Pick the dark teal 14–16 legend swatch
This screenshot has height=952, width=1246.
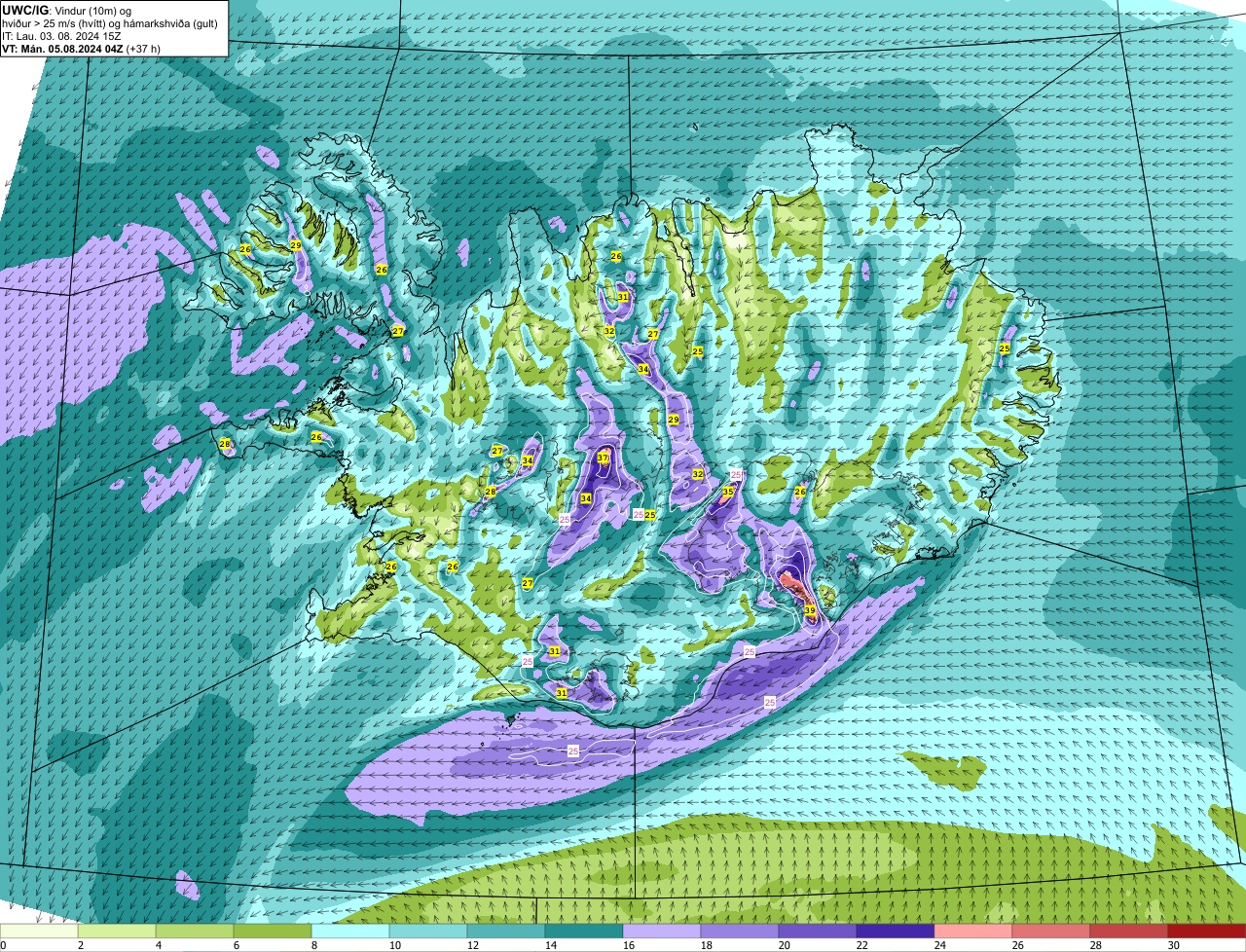click(584, 931)
